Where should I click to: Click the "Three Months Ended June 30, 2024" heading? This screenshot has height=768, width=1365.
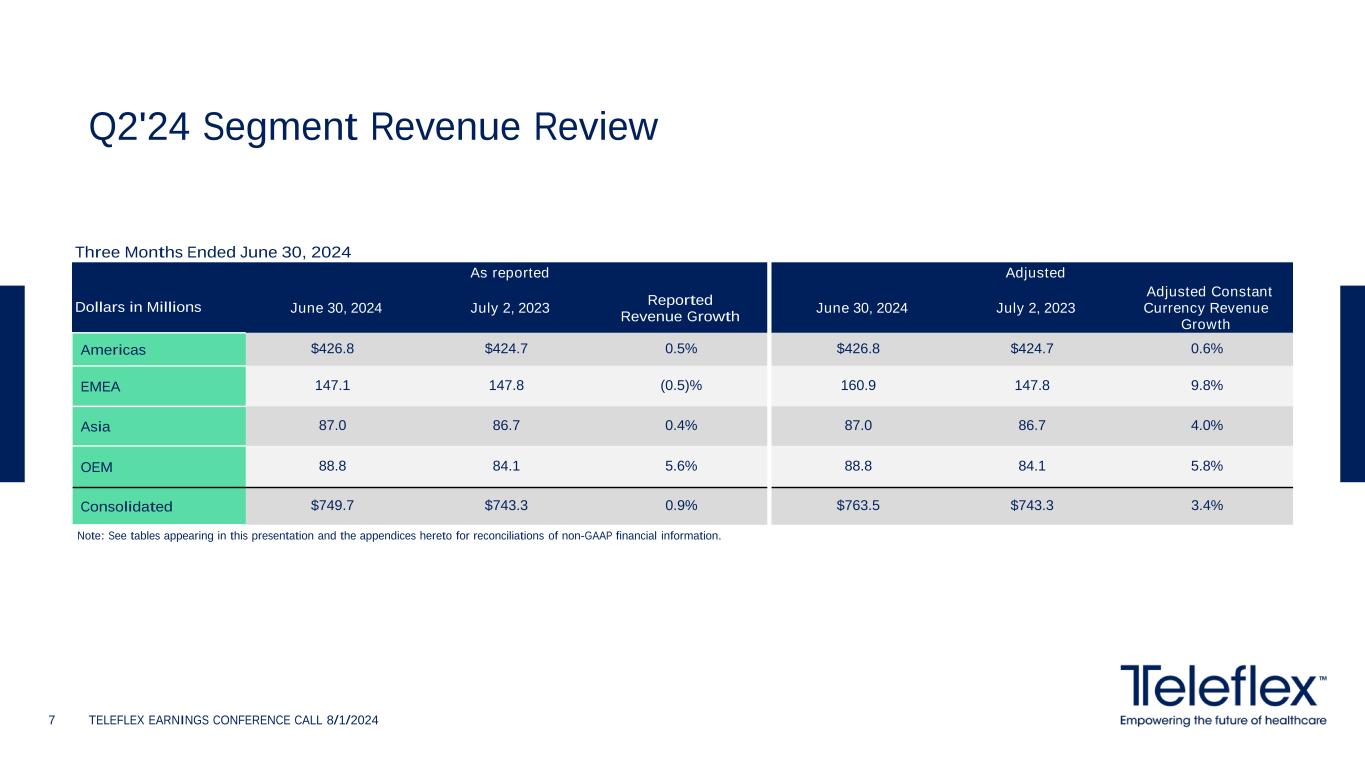[214, 252]
